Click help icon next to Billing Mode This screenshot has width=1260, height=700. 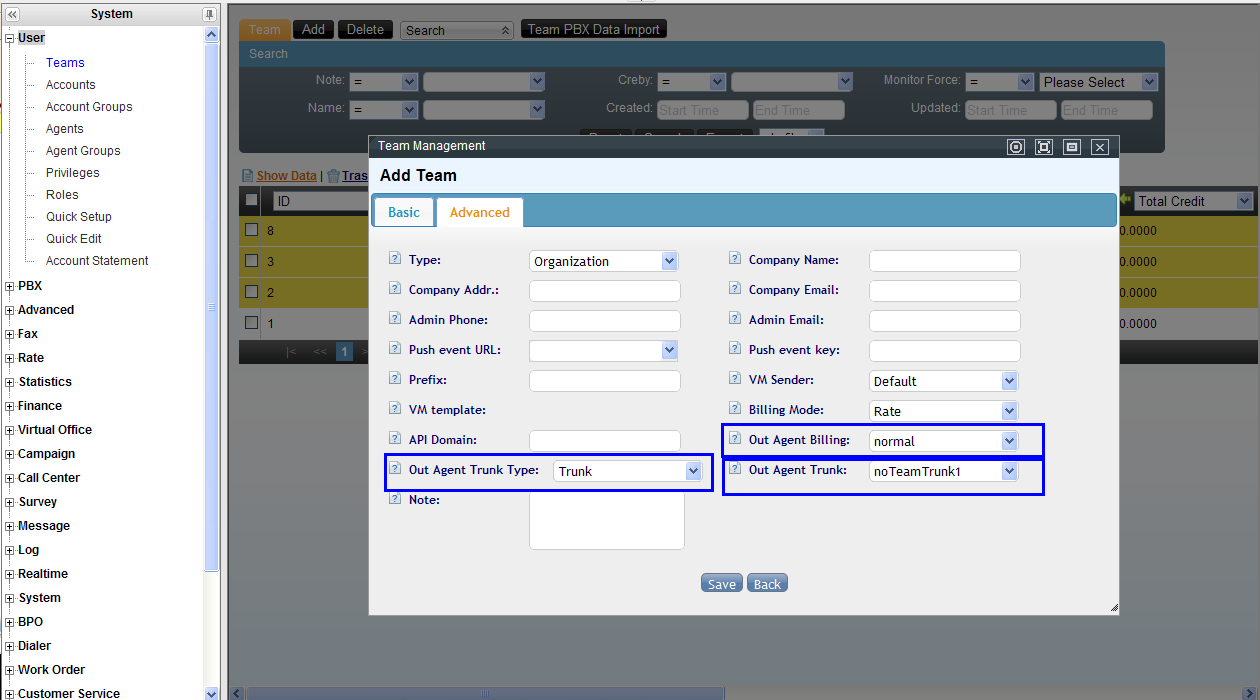click(735, 409)
